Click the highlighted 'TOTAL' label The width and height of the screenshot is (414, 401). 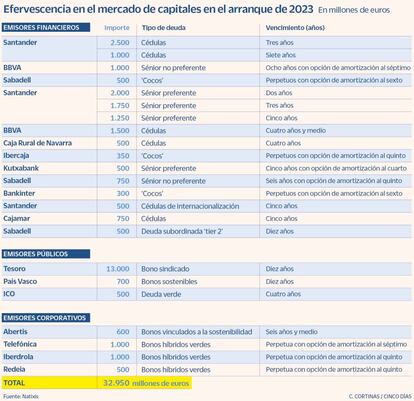tap(14, 383)
